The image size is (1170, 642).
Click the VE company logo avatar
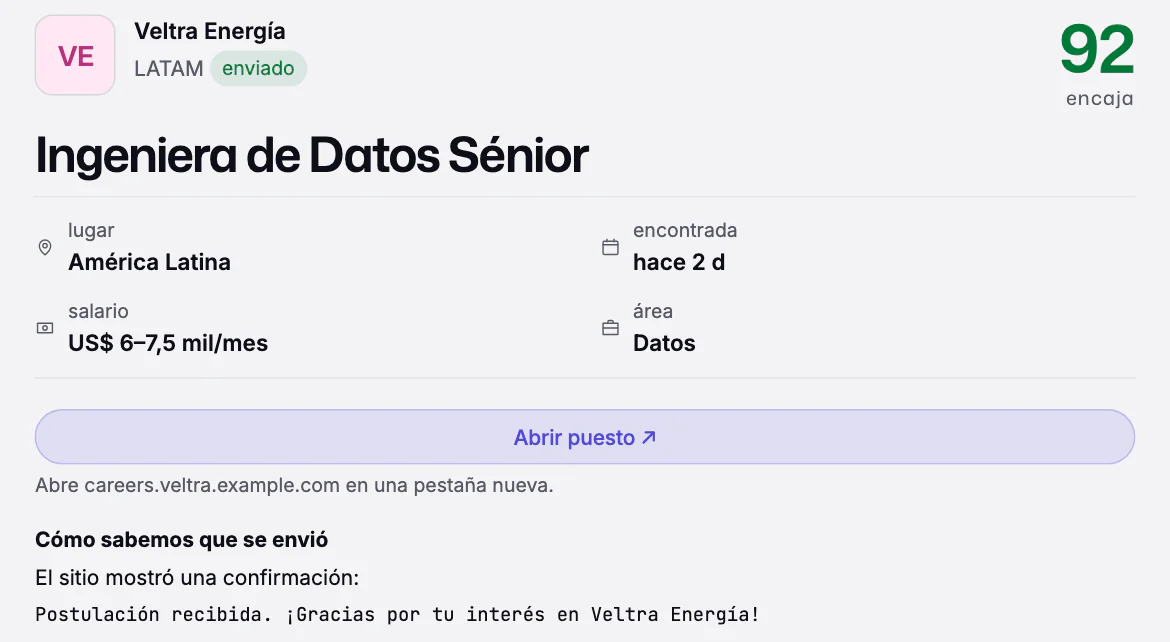click(x=75, y=55)
